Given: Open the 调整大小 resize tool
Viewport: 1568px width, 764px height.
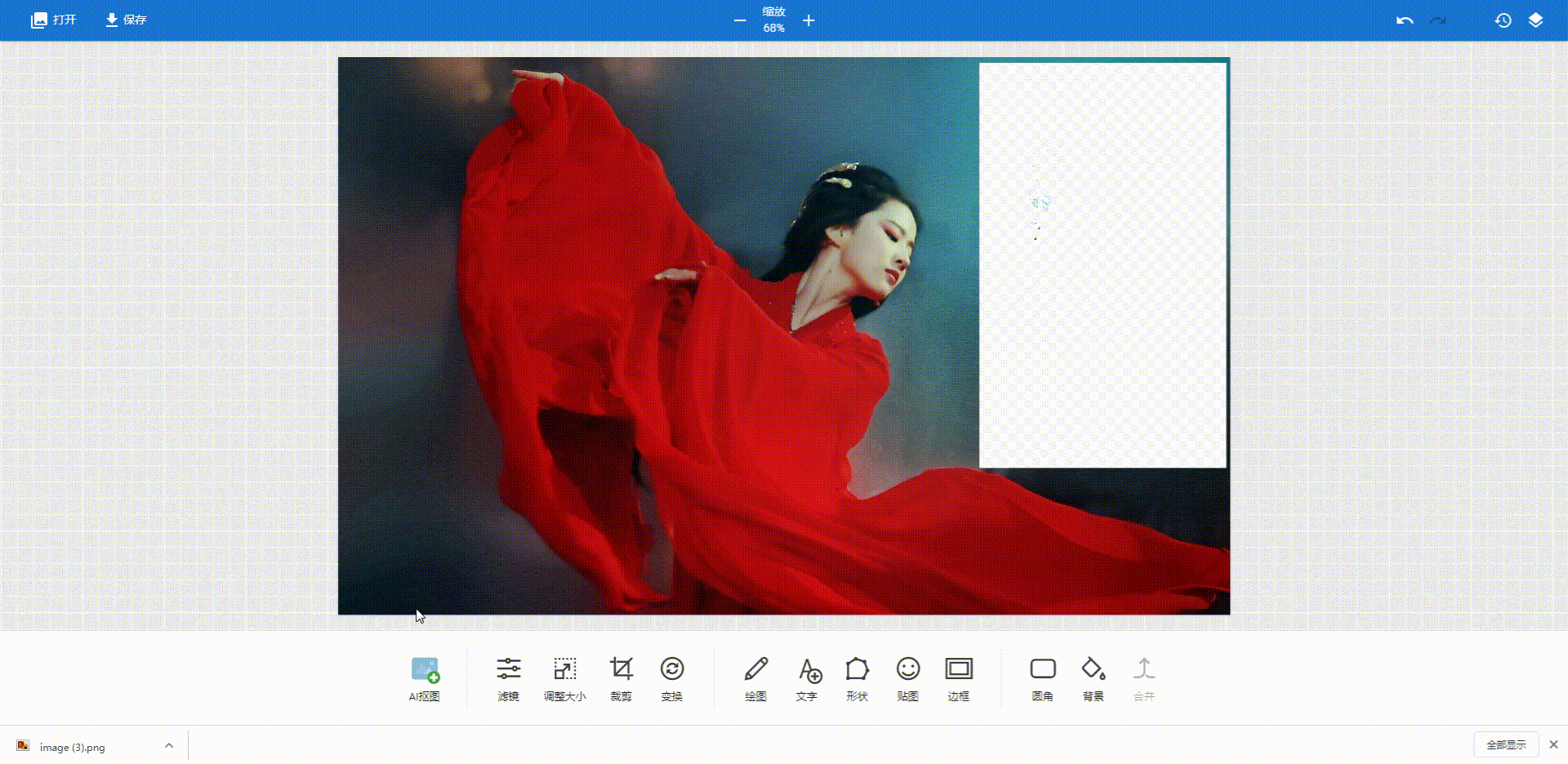Looking at the screenshot, I should click(565, 679).
